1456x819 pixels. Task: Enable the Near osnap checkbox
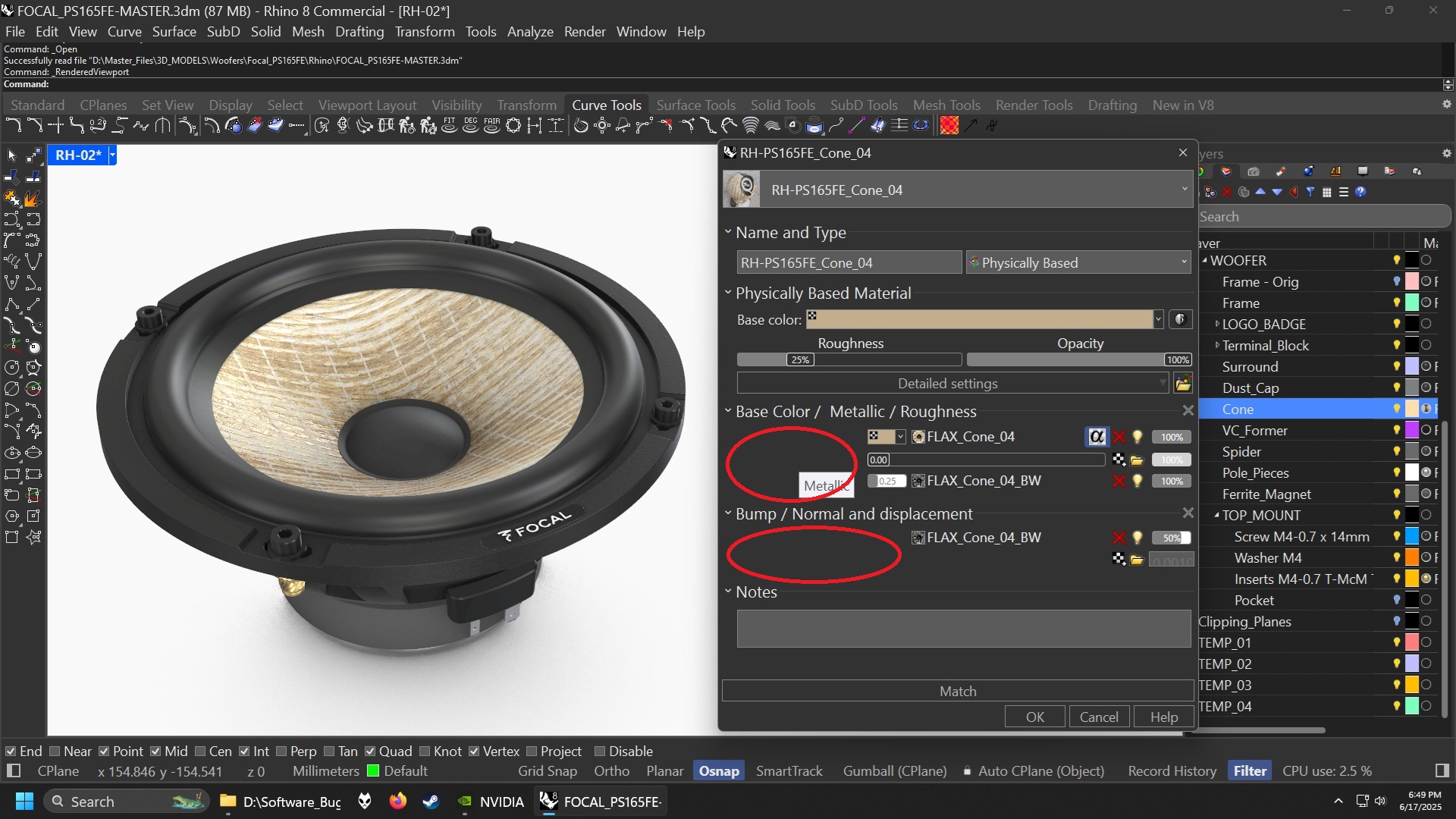(x=55, y=752)
